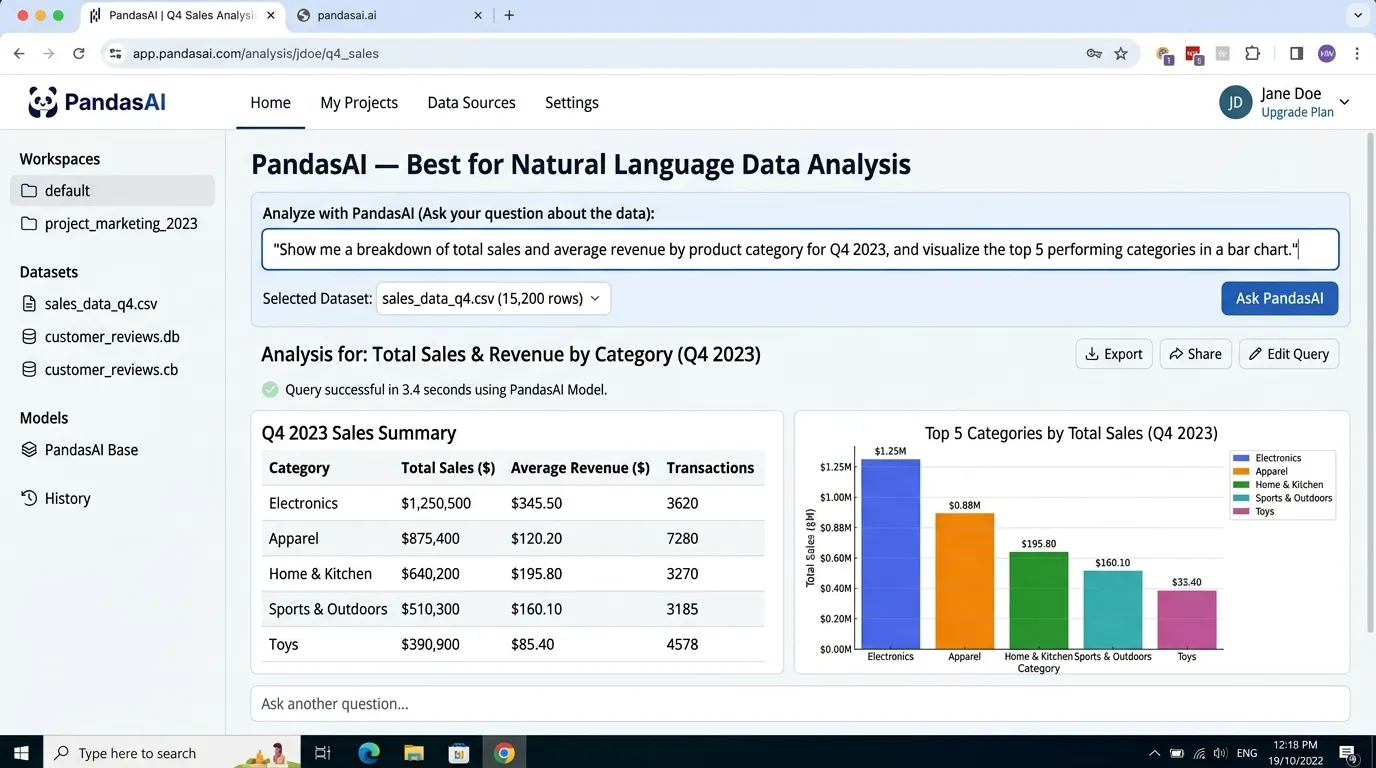This screenshot has width=1376, height=768.
Task: Open the My Projects tab
Action: [359, 103]
